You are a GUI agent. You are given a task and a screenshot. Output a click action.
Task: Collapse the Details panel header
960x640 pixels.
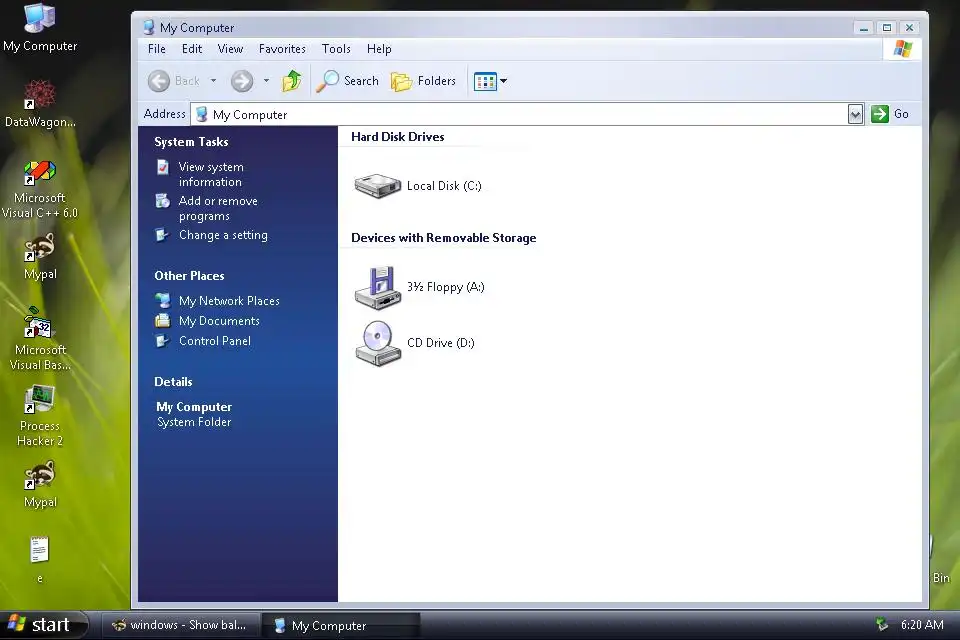[x=173, y=382]
